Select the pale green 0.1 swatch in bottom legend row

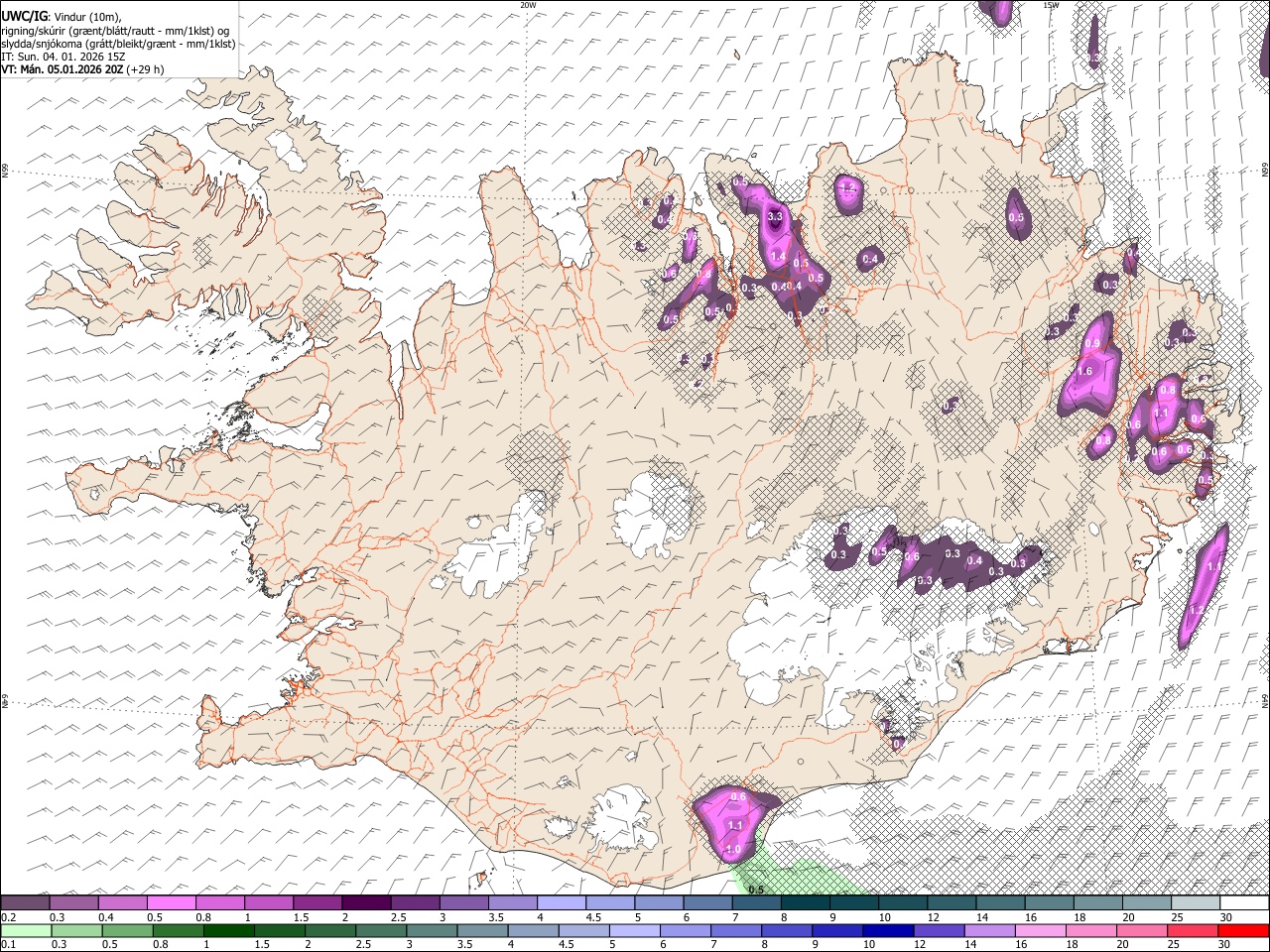pos(26,930)
